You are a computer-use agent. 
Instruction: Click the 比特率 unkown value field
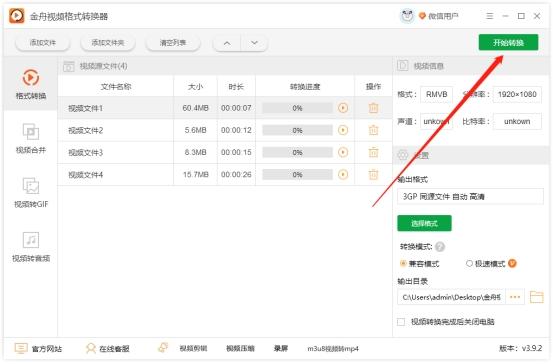[517, 121]
